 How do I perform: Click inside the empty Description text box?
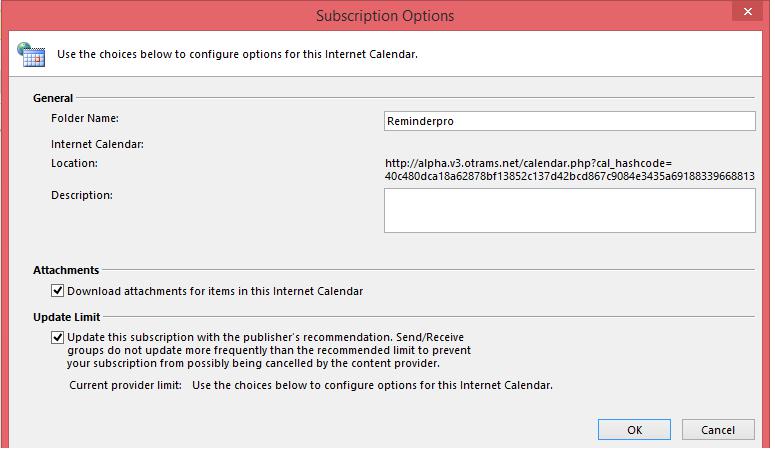pyautogui.click(x=569, y=210)
